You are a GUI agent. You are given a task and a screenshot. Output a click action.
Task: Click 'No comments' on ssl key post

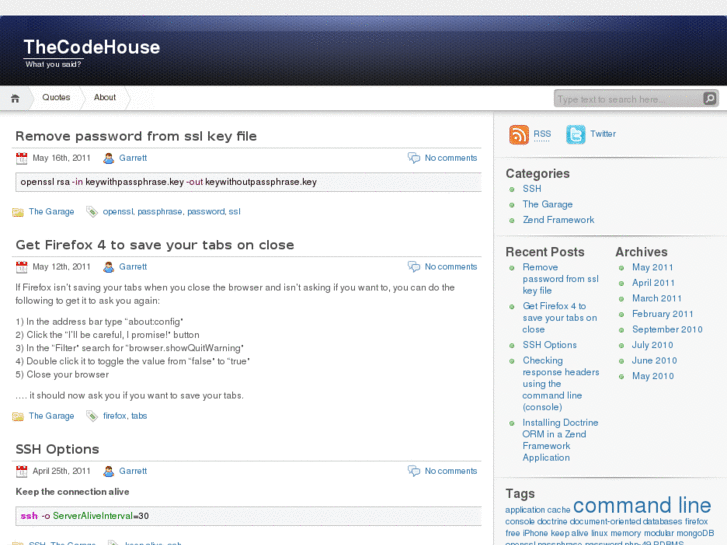click(451, 158)
